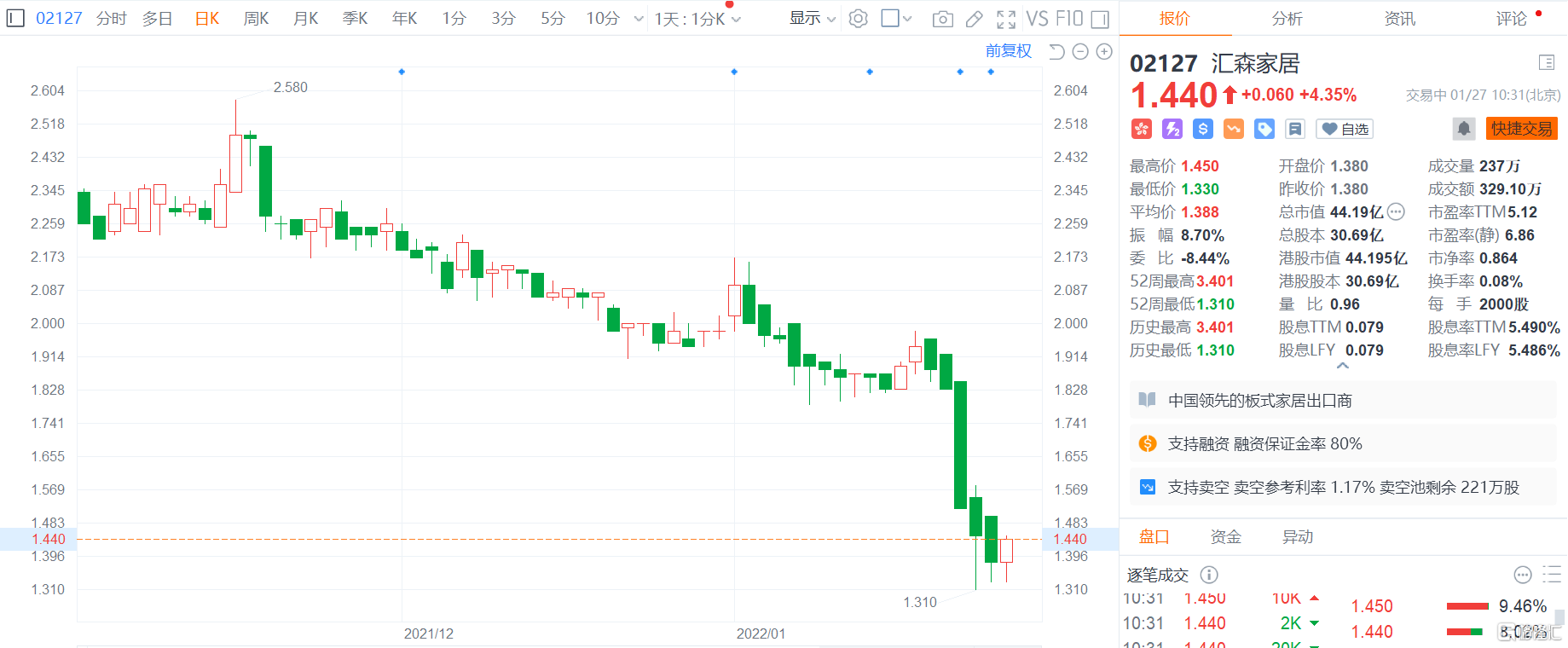Toggle the right side panel visibility
This screenshot has height=648, width=1568.
pyautogui.click(x=1100, y=19)
